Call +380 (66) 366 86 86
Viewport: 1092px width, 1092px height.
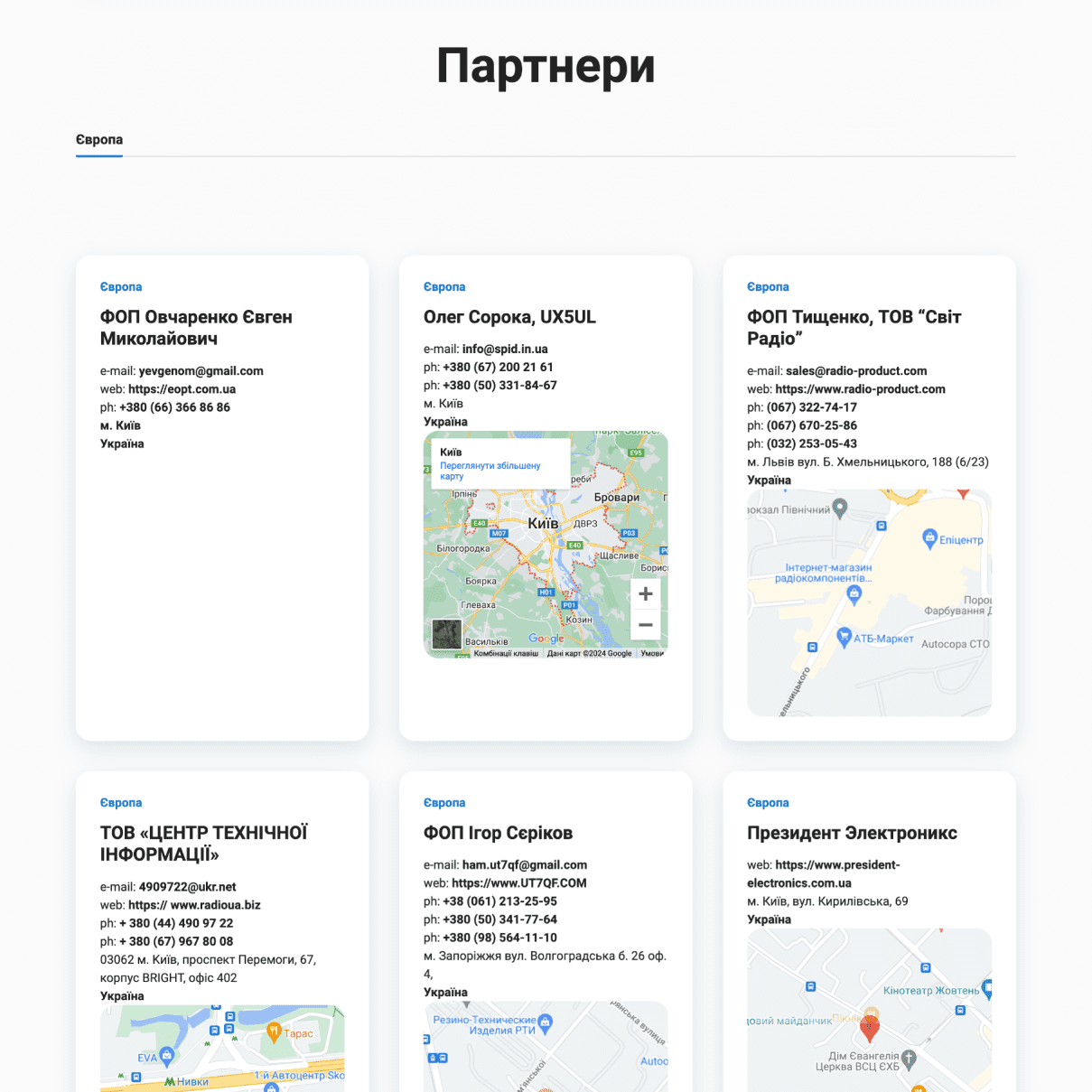click(x=174, y=407)
